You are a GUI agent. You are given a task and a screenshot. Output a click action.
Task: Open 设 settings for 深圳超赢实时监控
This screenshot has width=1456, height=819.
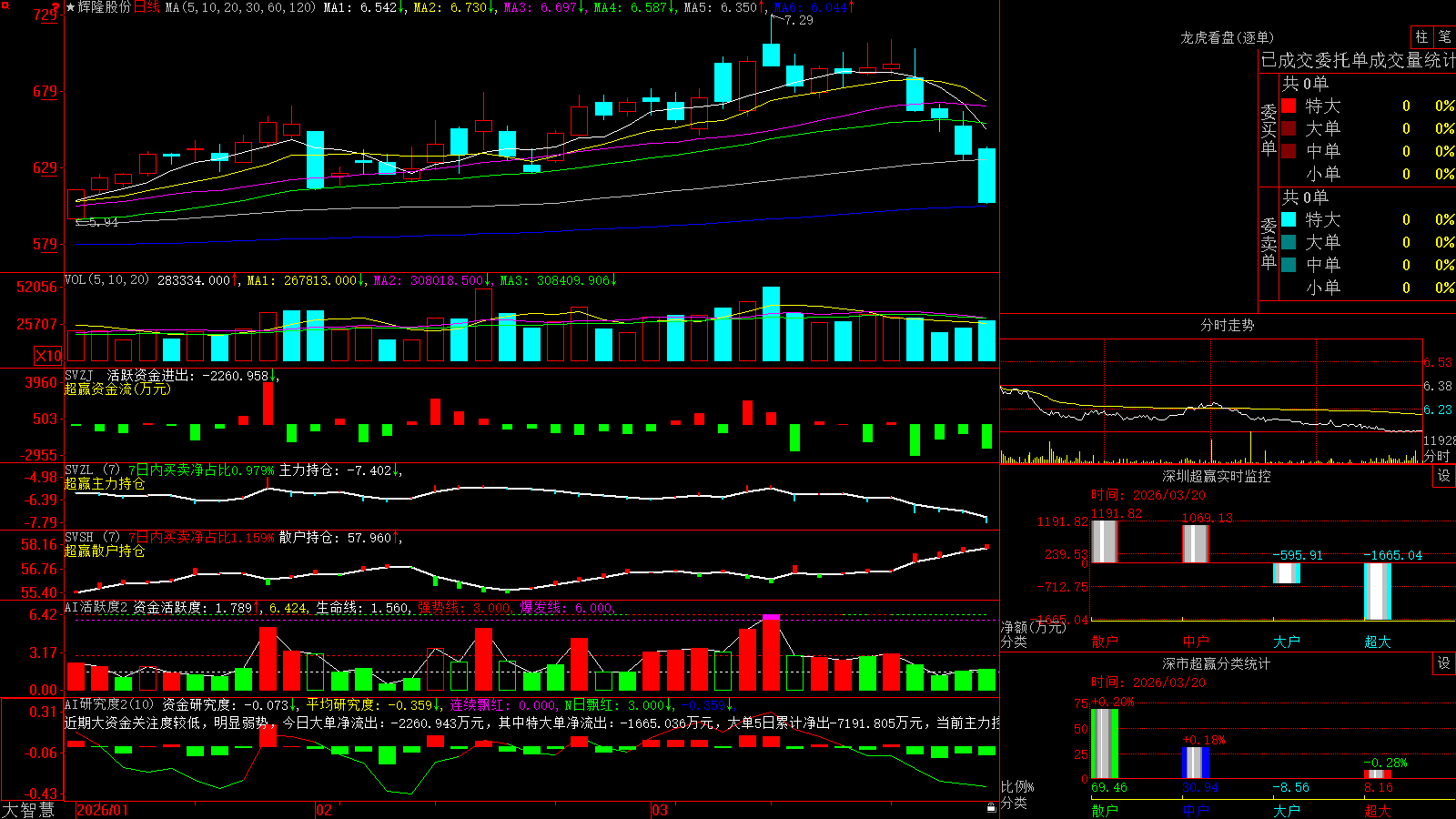click(x=1444, y=476)
